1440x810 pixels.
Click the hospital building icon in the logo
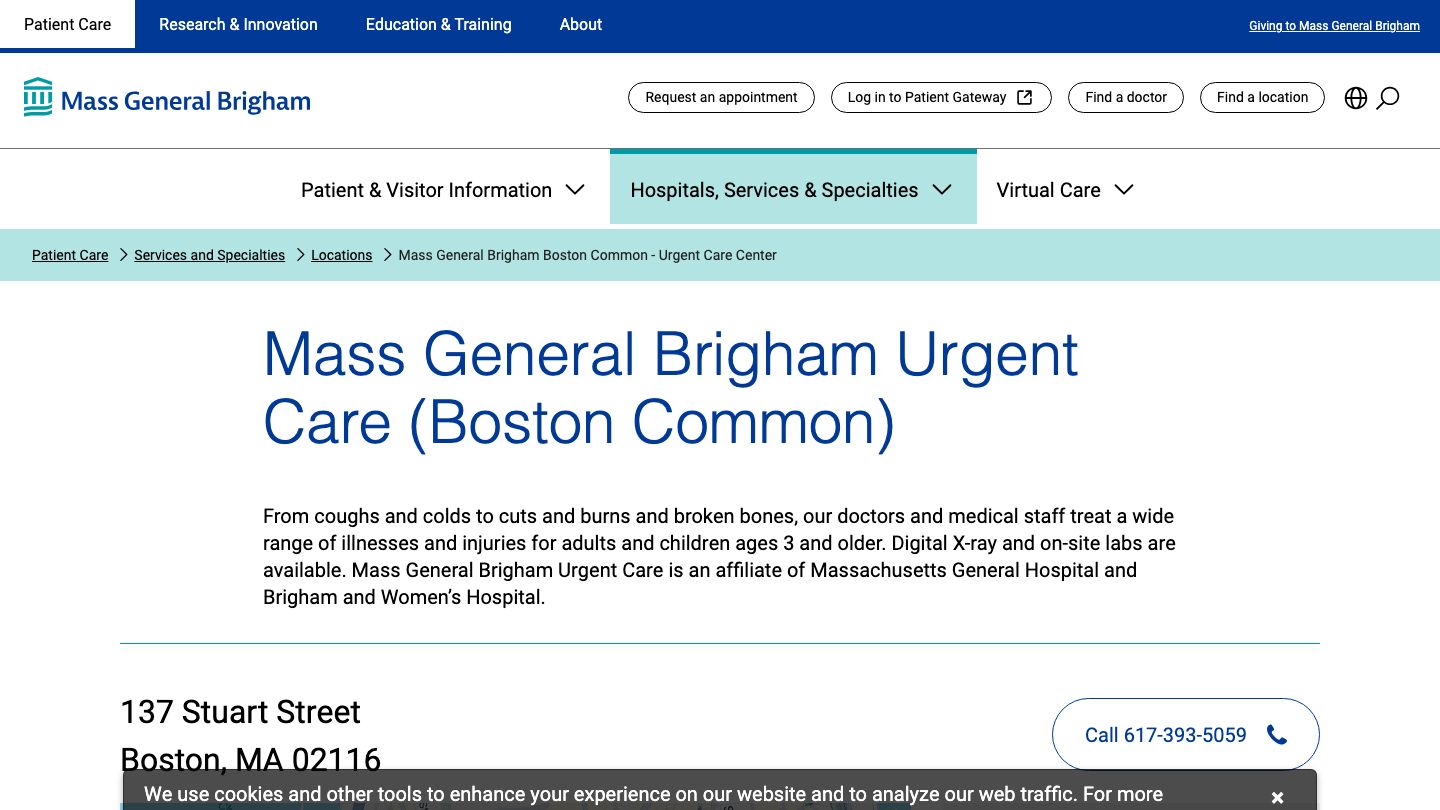click(37, 97)
